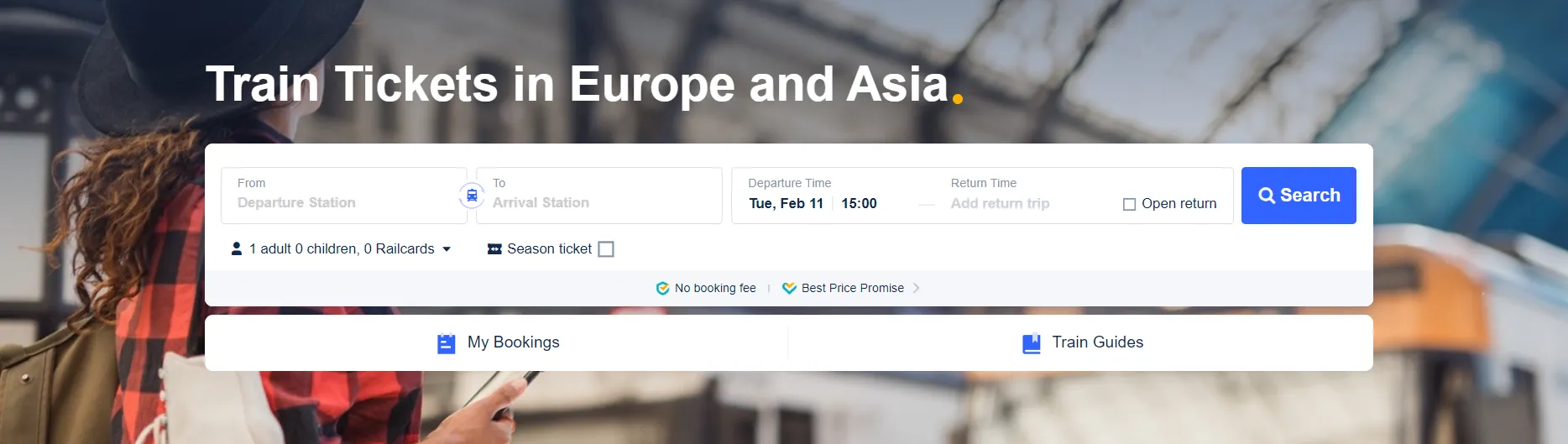Viewport: 1568px width, 444px height.
Task: Click the magnifier icon in Search button
Action: pyautogui.click(x=1267, y=196)
